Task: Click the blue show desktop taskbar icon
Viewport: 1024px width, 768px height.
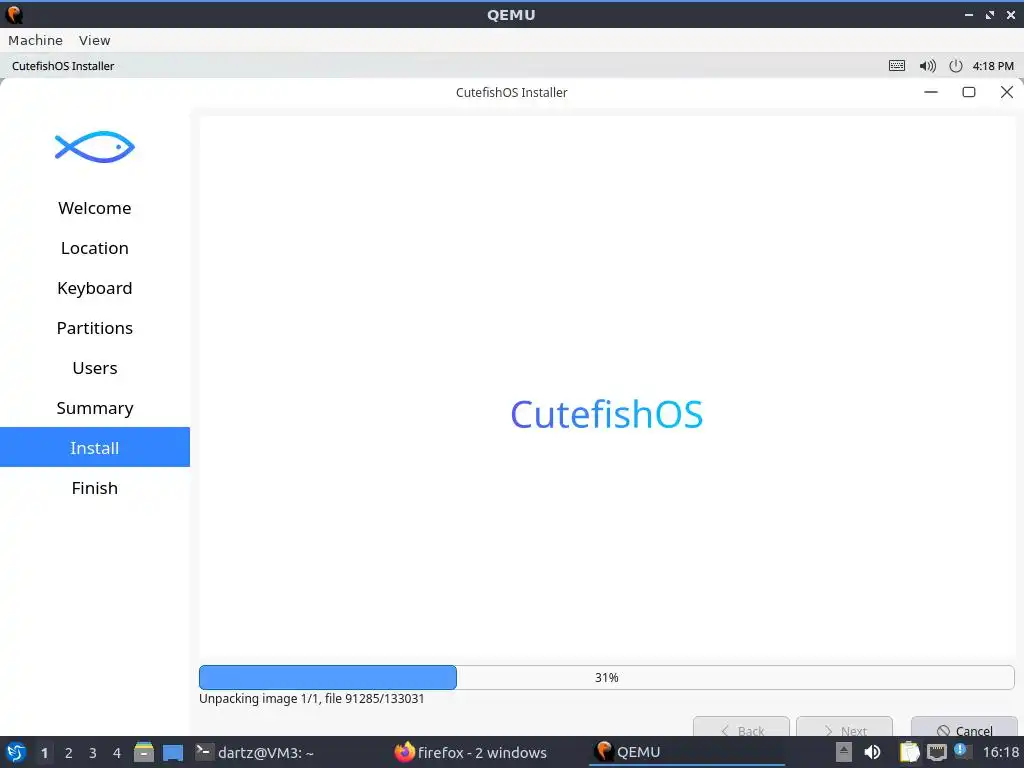Action: tap(173, 752)
